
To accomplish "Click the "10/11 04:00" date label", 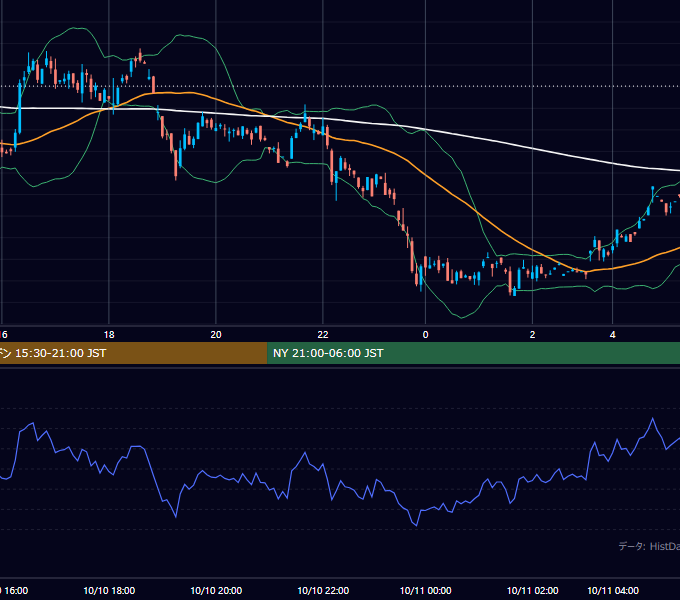I will (x=613, y=590).
